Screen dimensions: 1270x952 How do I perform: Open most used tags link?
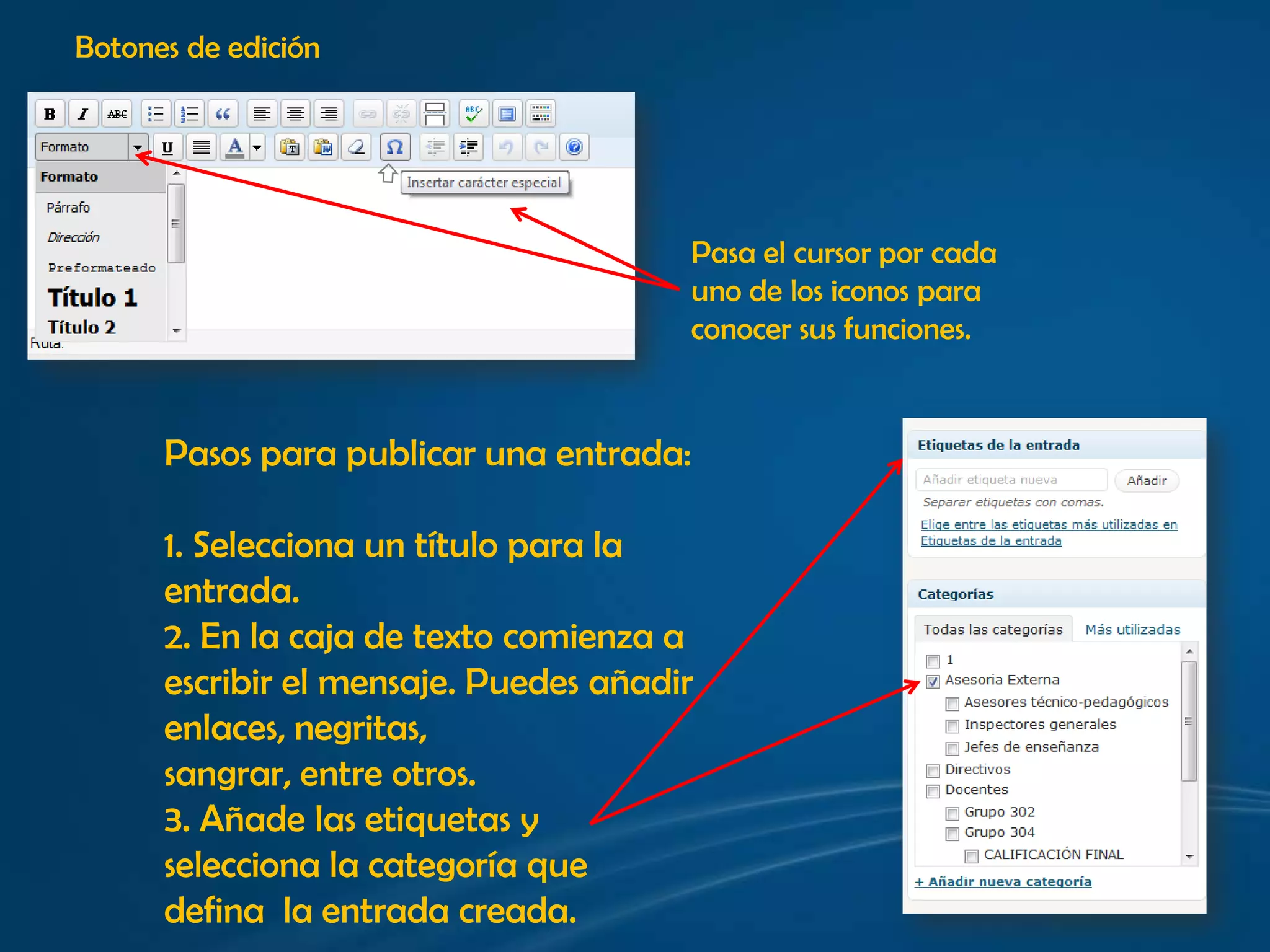click(x=1049, y=532)
